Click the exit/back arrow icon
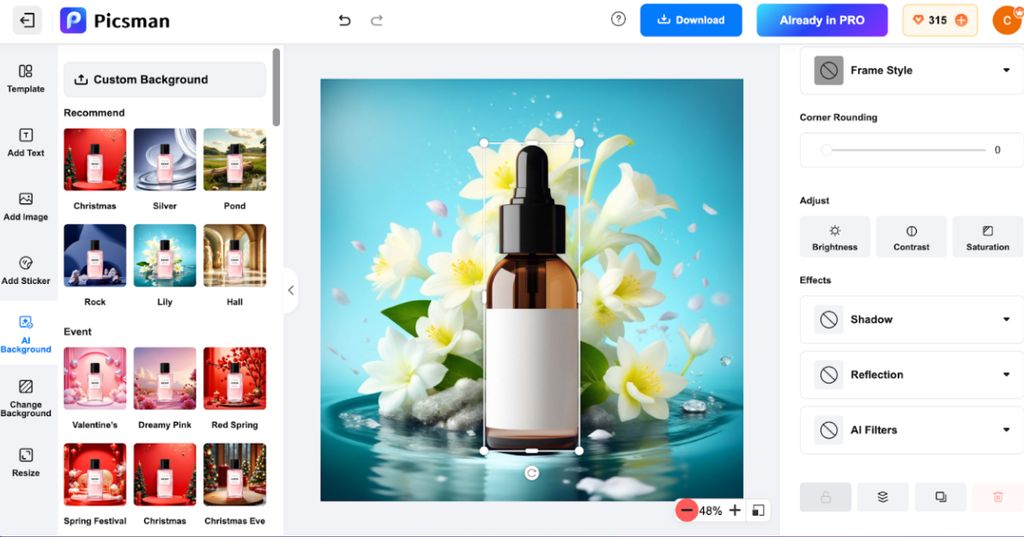The width and height of the screenshot is (1024, 537). 27,20
